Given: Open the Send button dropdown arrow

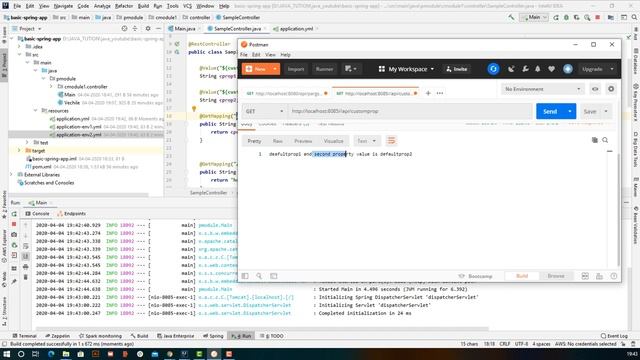Looking at the screenshot, I should 570,111.
